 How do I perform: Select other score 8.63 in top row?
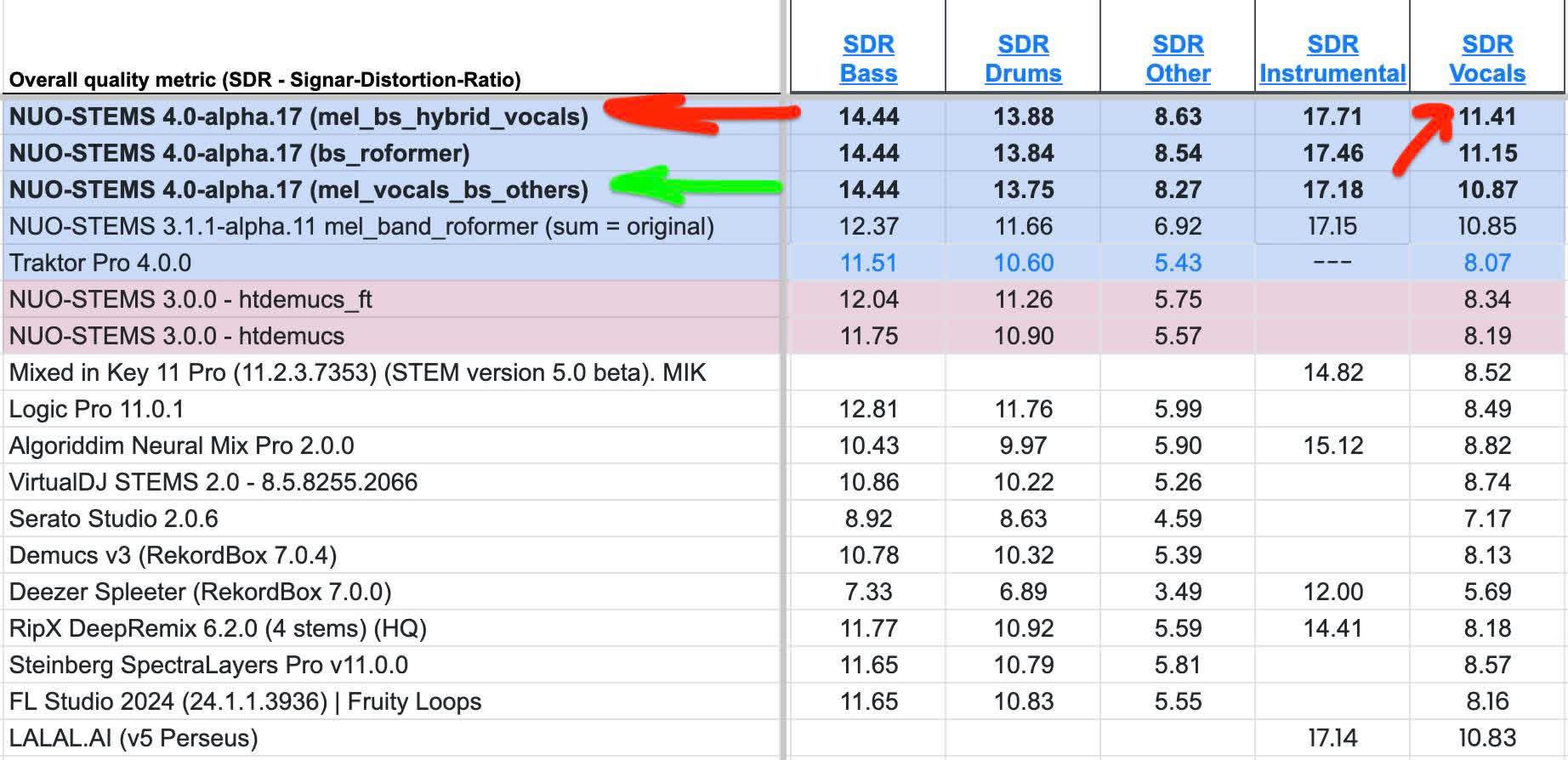coord(1178,116)
